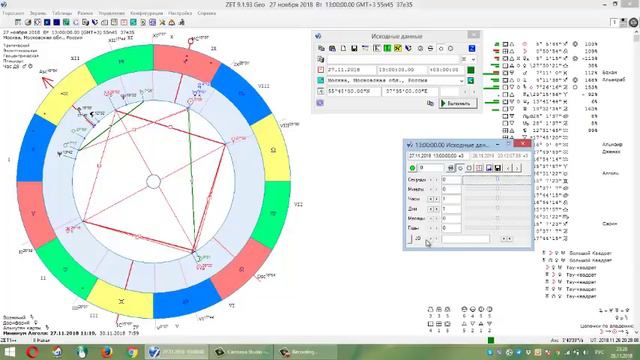
Task: Click the Save diskette icon in Исходные данные
Action: [x=354, y=48]
